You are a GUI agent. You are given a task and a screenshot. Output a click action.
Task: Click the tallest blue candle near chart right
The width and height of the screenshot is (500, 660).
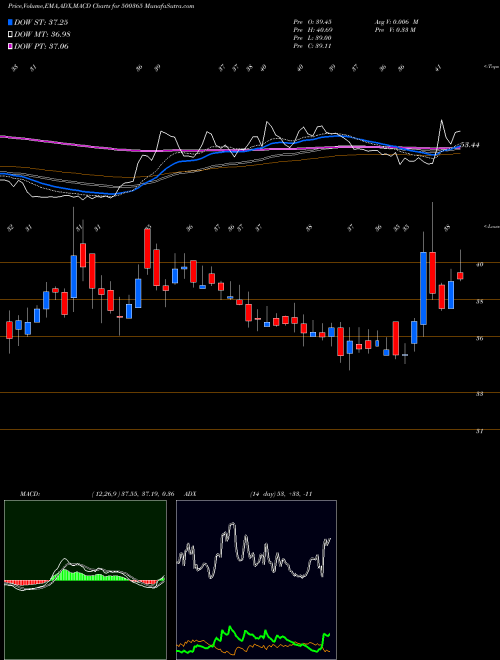(x=423, y=288)
